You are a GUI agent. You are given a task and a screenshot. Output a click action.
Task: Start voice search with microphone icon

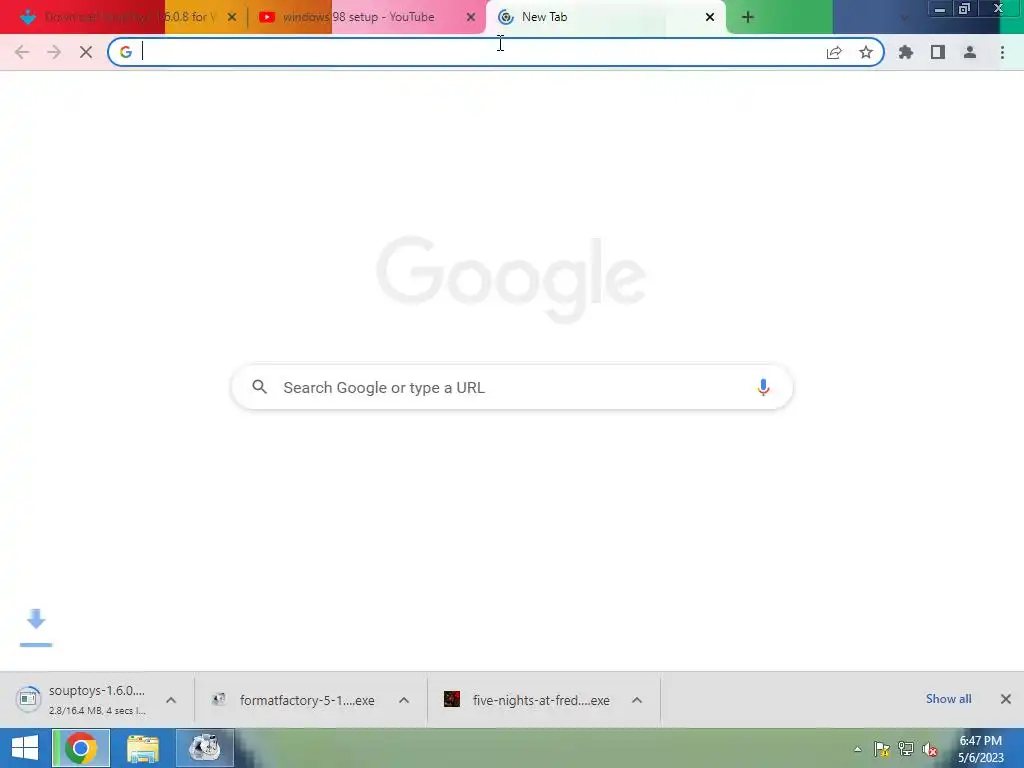pos(763,387)
